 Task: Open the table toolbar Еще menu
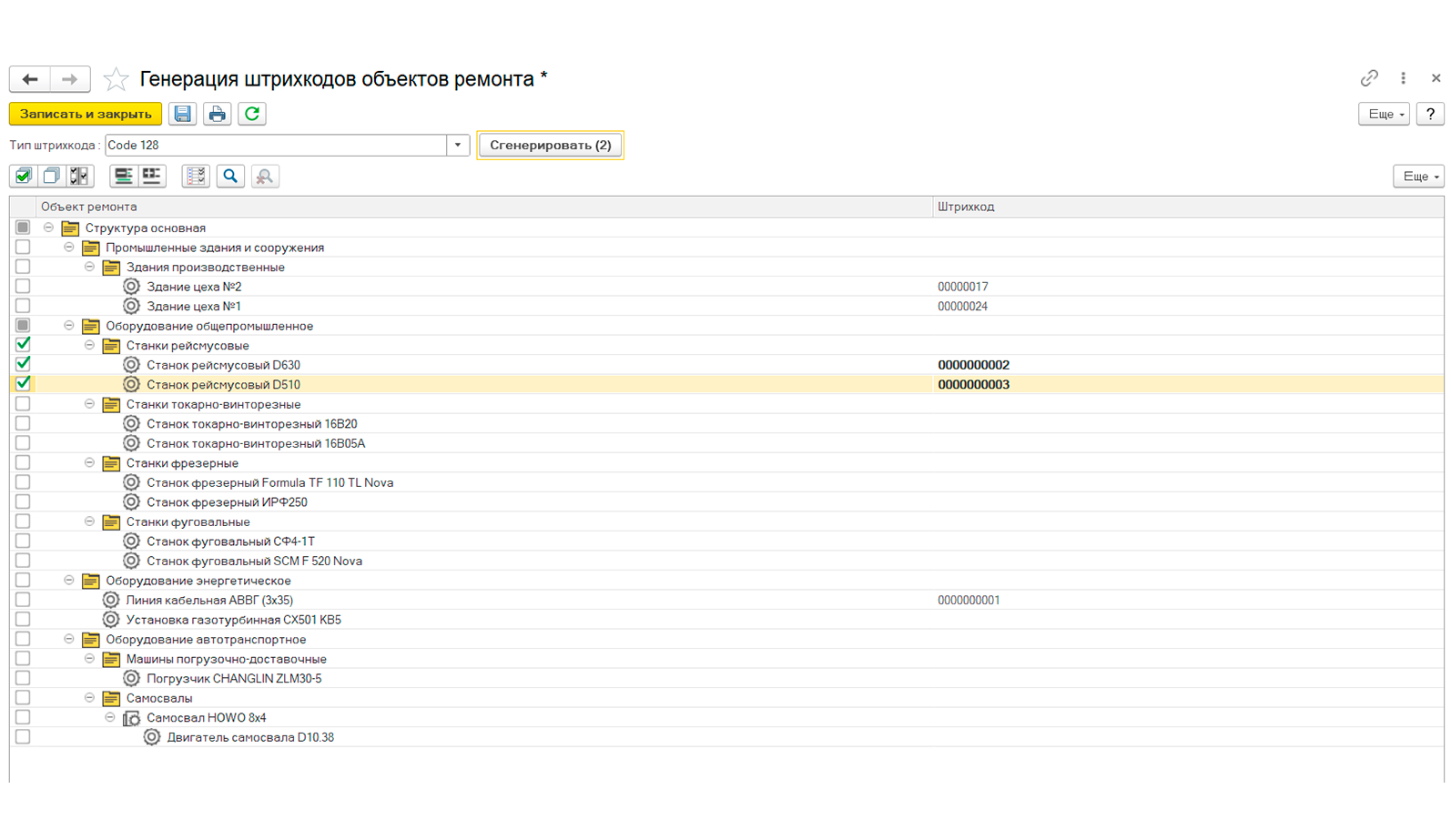(1418, 176)
